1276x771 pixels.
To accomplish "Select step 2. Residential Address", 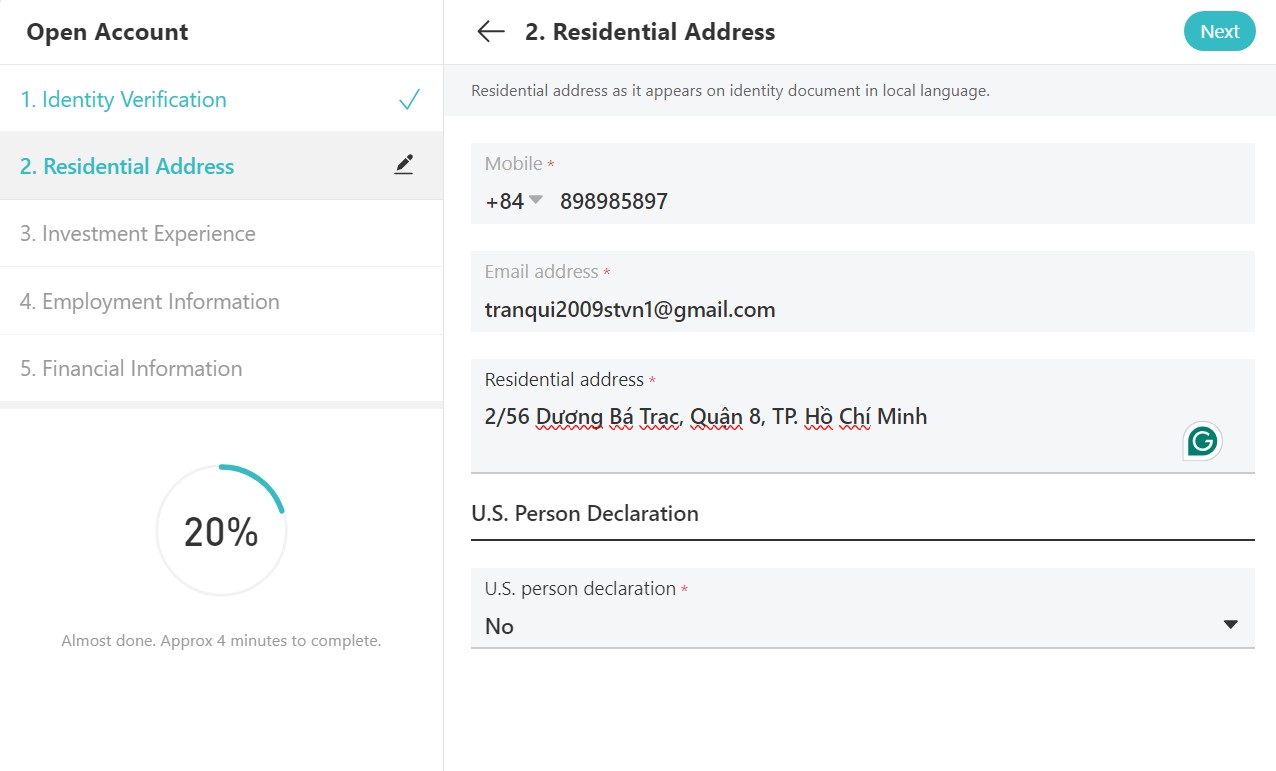I will click(221, 166).
